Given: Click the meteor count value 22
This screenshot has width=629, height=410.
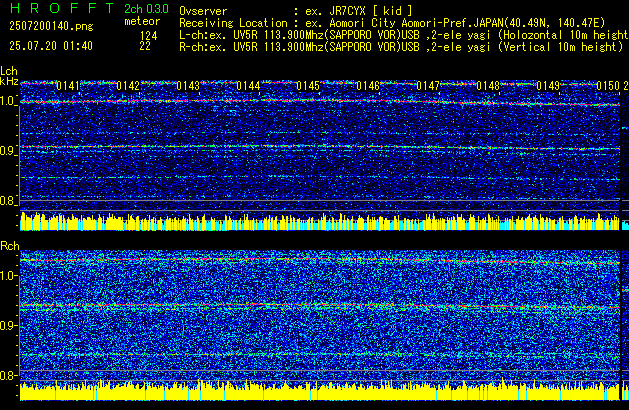Looking at the screenshot, I should click(145, 46).
